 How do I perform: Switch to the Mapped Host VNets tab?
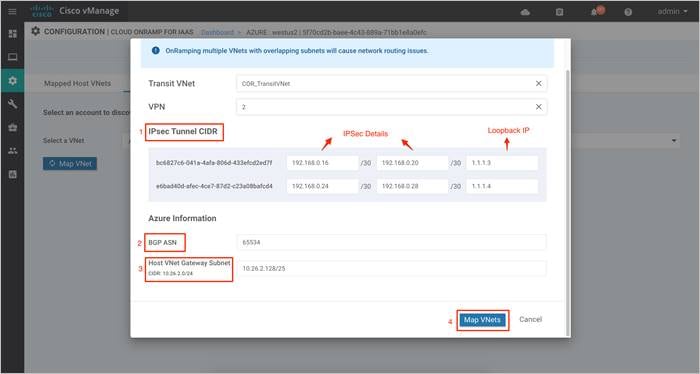(77, 83)
